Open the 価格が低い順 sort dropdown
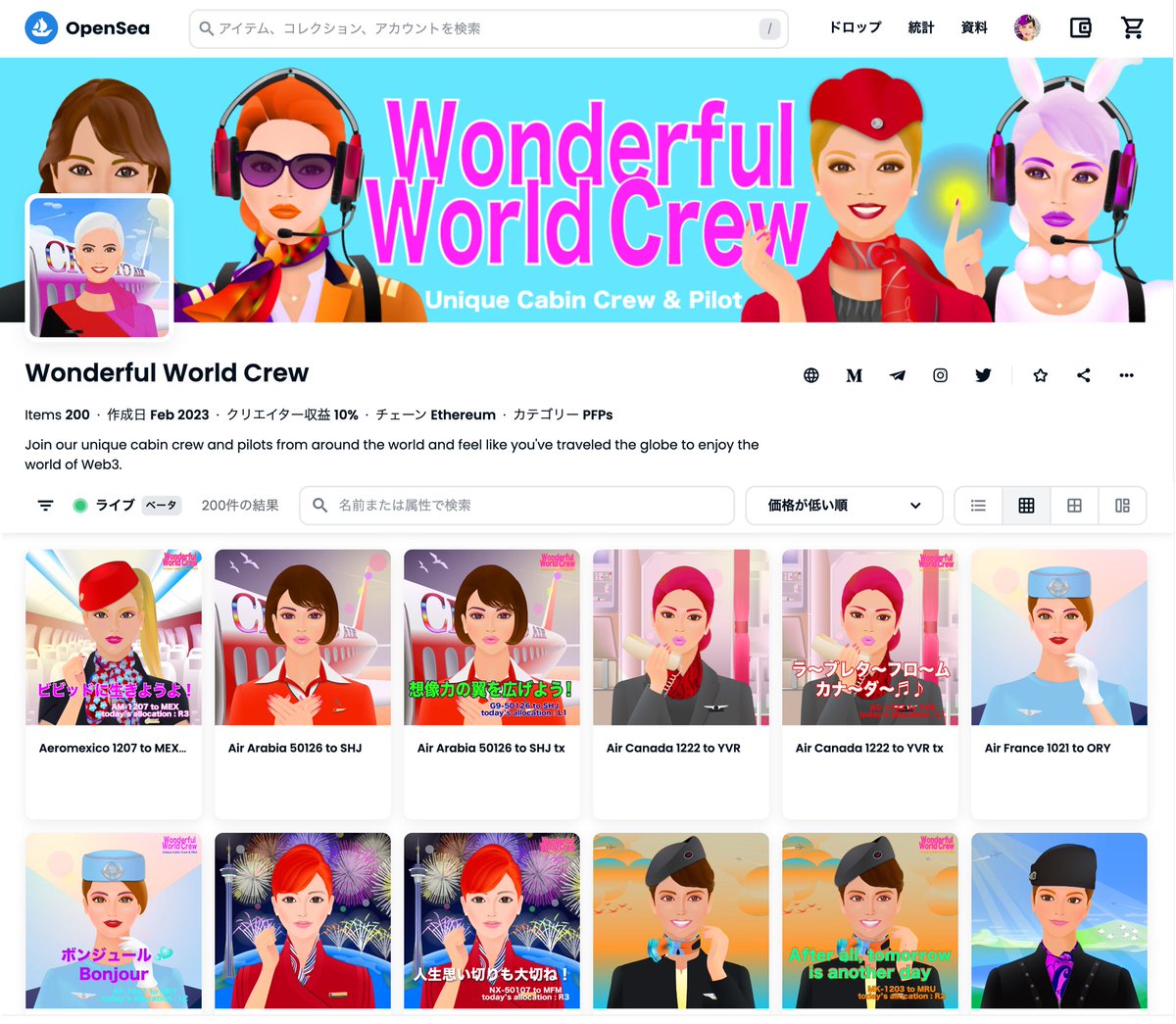The image size is (1176, 1024). [x=845, y=506]
